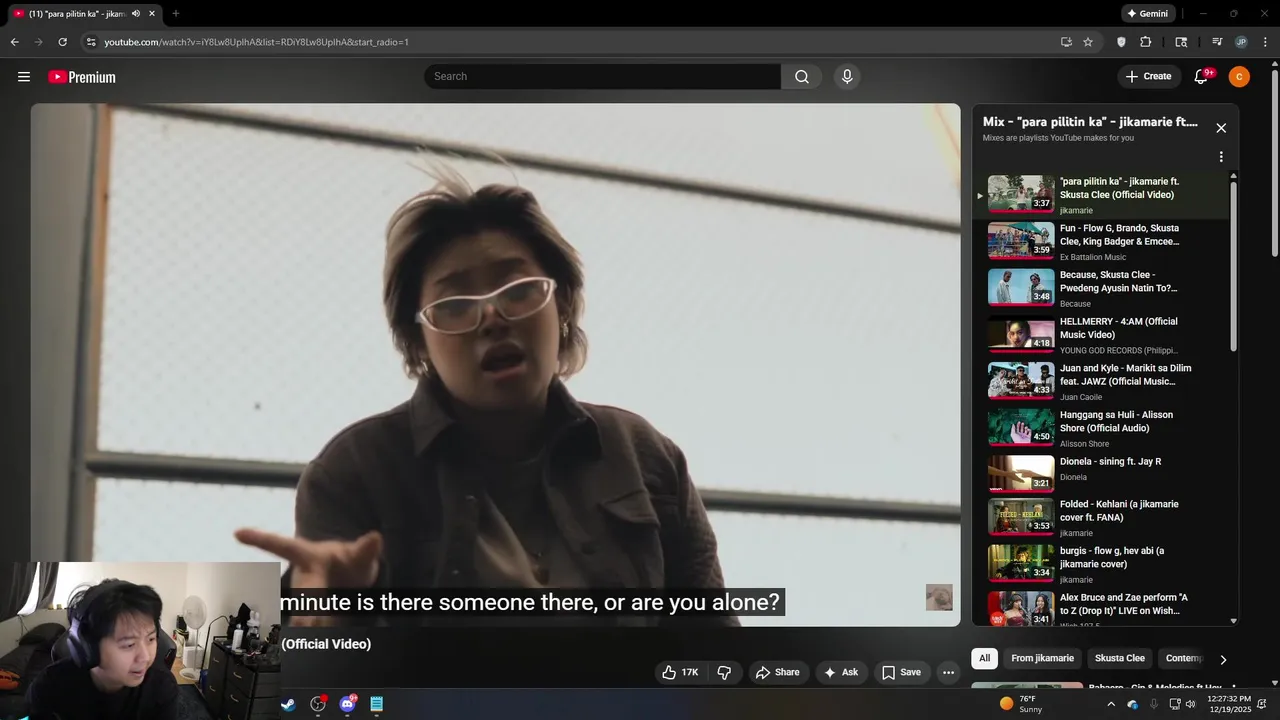1280x720 pixels.
Task: Open a new browser tab
Action: coord(175,14)
